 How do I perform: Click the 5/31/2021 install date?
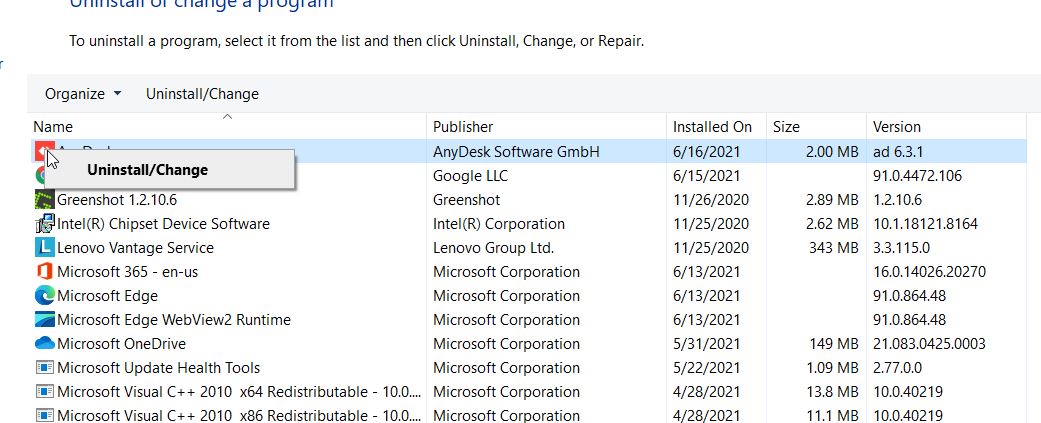[x=706, y=343]
